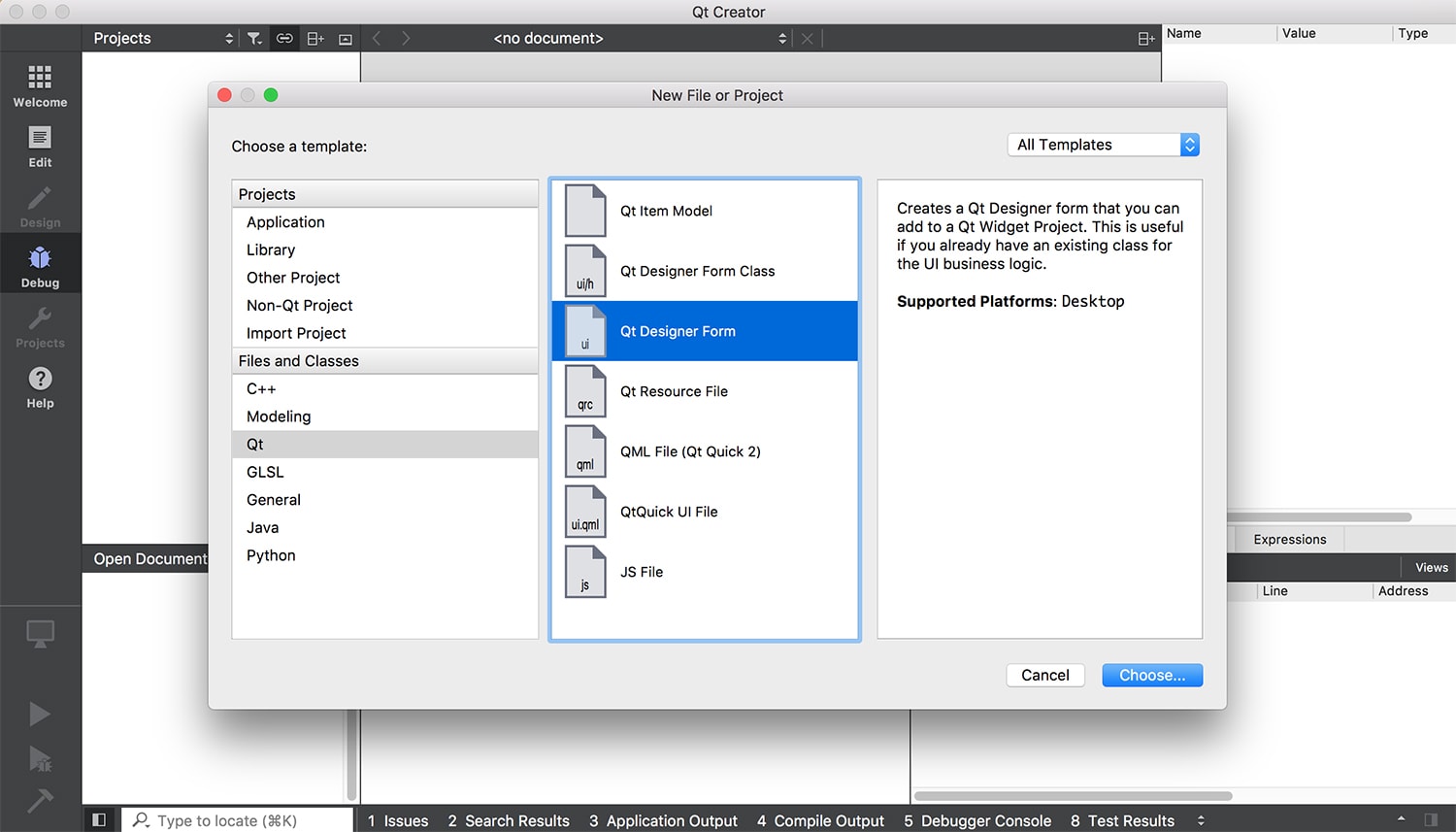Open the All Templates dropdown
This screenshot has width=1456, height=832.
pos(1104,145)
